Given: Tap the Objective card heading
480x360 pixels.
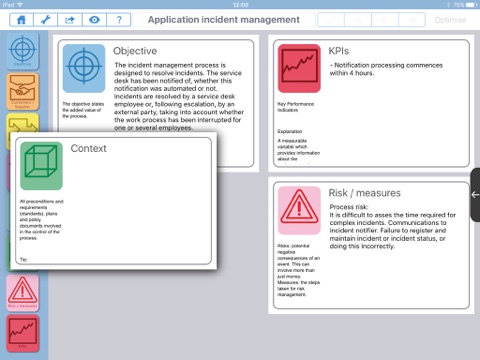Looking at the screenshot, I should 135,51.
